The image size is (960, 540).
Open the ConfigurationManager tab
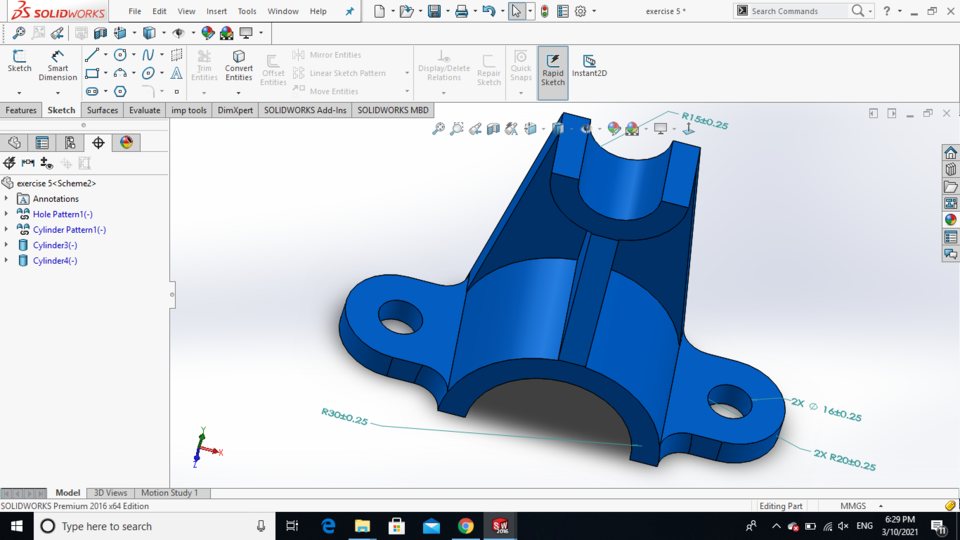pos(70,143)
